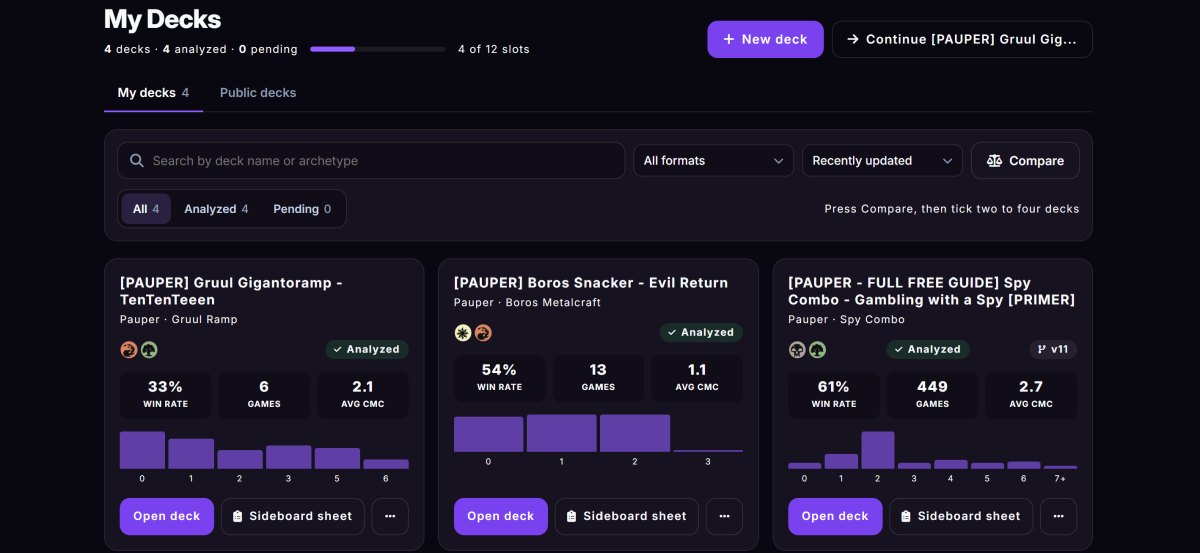This screenshot has width=1200, height=553.
Task: Click green mana icon on Gruul Gigantoramp card
Action: tap(149, 350)
